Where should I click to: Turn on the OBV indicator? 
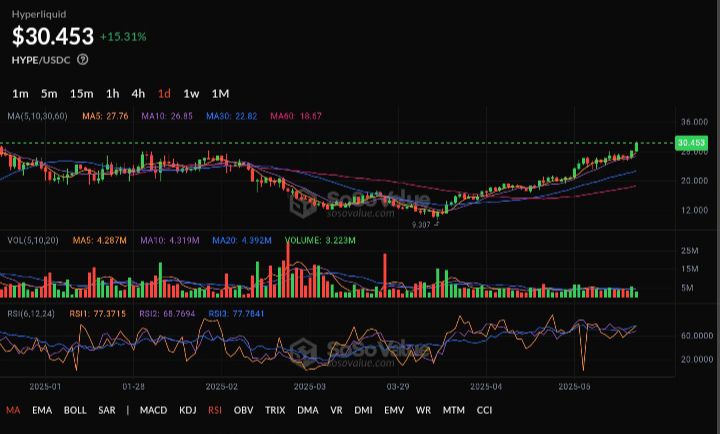[243, 410]
